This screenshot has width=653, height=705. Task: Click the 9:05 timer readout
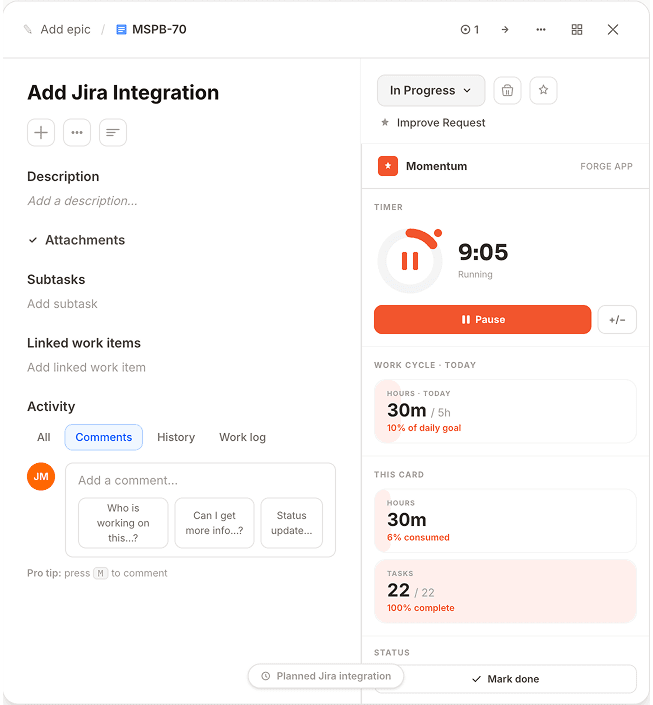[x=483, y=252]
